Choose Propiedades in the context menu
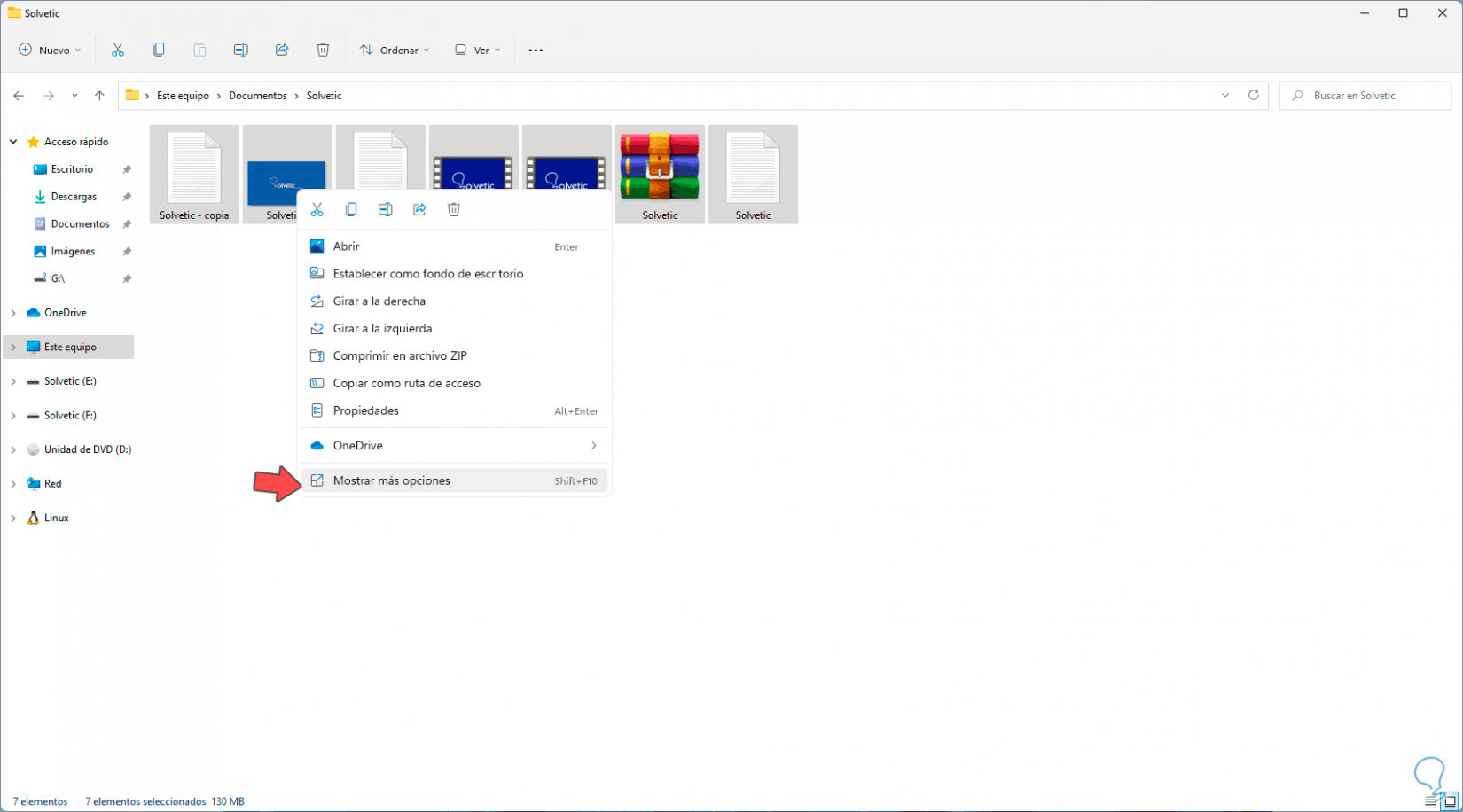The height and width of the screenshot is (812, 1463). (454, 410)
